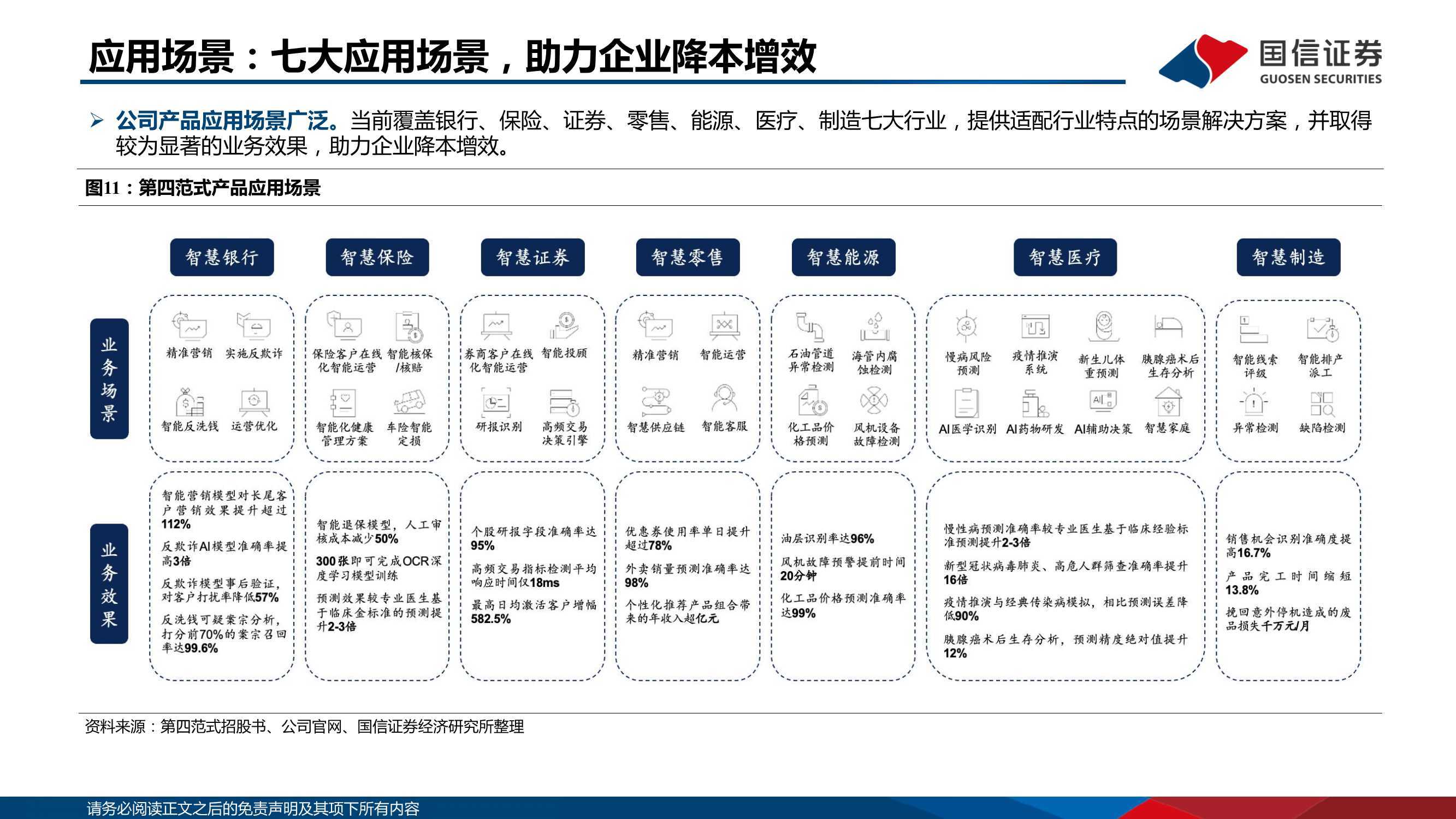Click the text 慢性病预测准确率较专业医生

(1066, 535)
